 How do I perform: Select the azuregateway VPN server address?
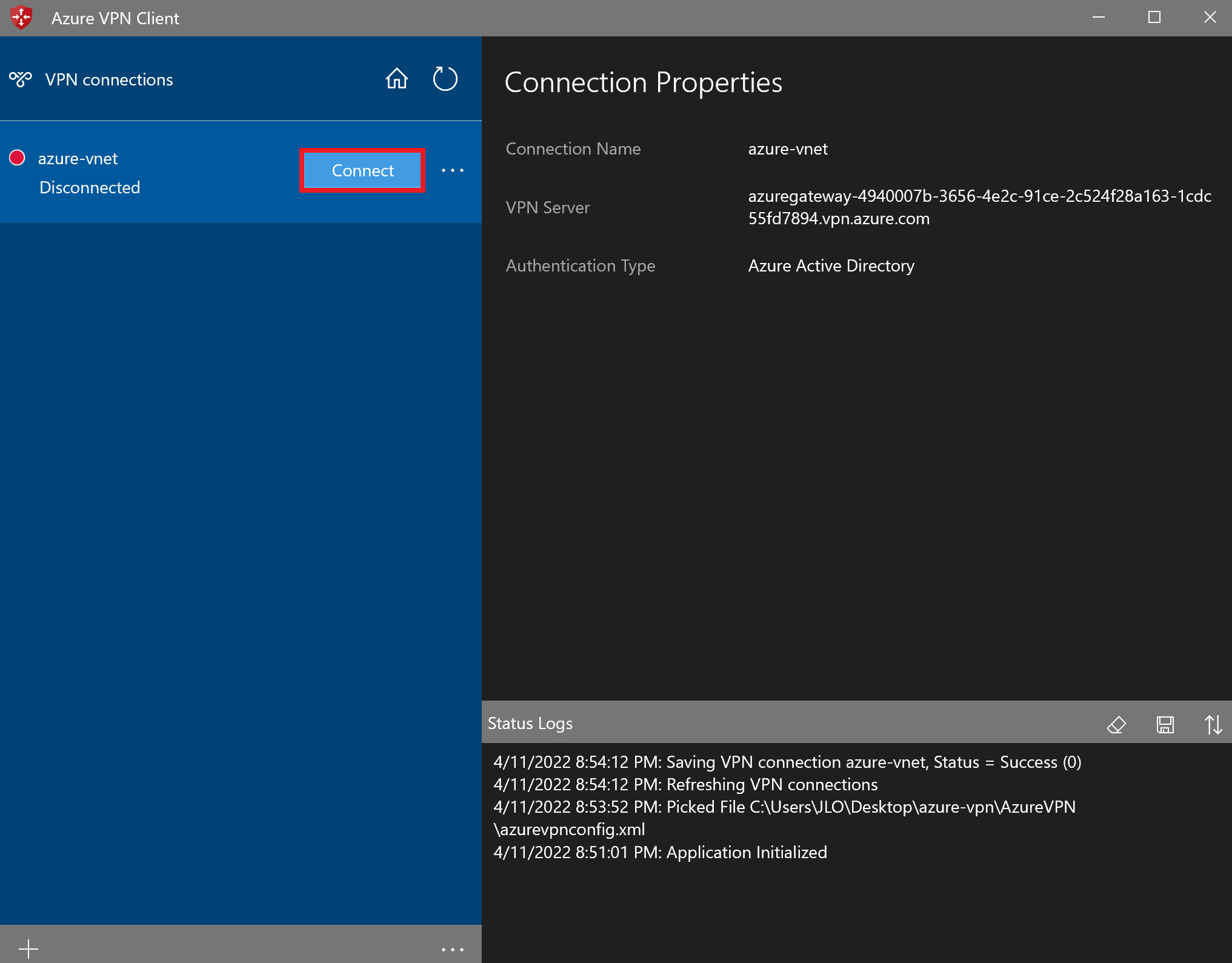pyautogui.click(x=979, y=207)
